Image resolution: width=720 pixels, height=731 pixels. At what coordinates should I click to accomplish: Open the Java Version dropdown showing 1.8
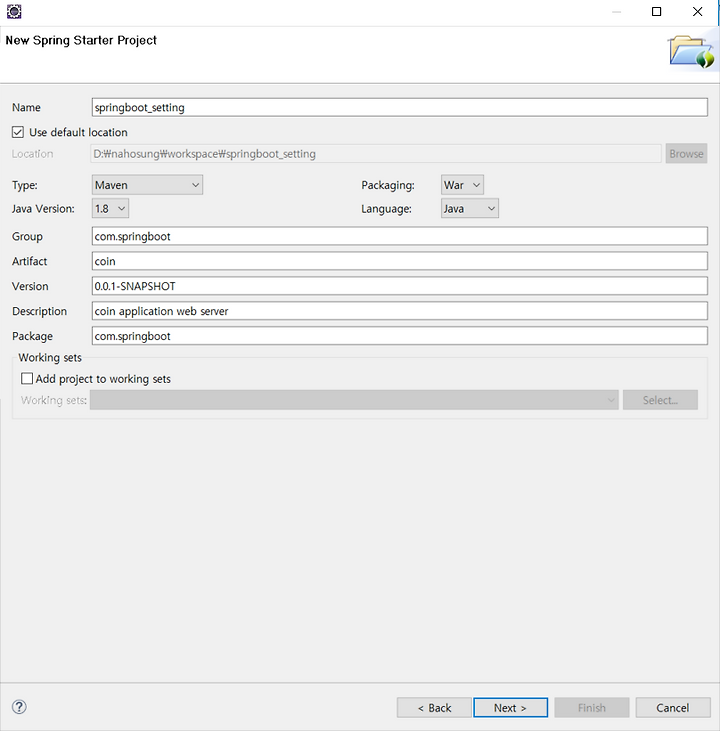[x=110, y=208]
